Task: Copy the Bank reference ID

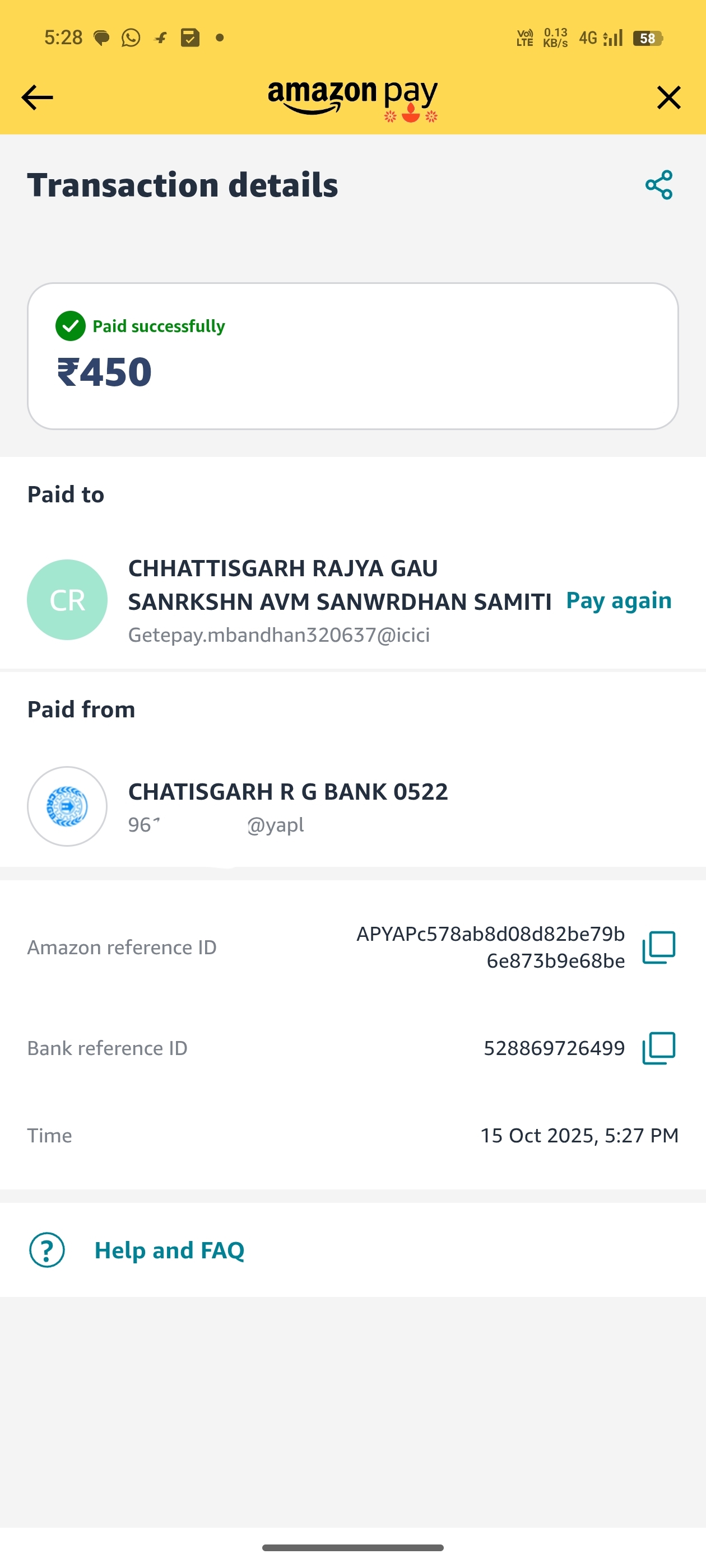Action: [658, 1048]
